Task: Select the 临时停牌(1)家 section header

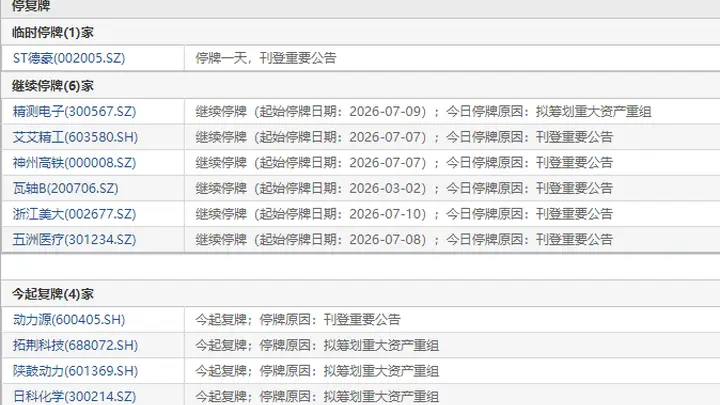Action: tap(53, 33)
